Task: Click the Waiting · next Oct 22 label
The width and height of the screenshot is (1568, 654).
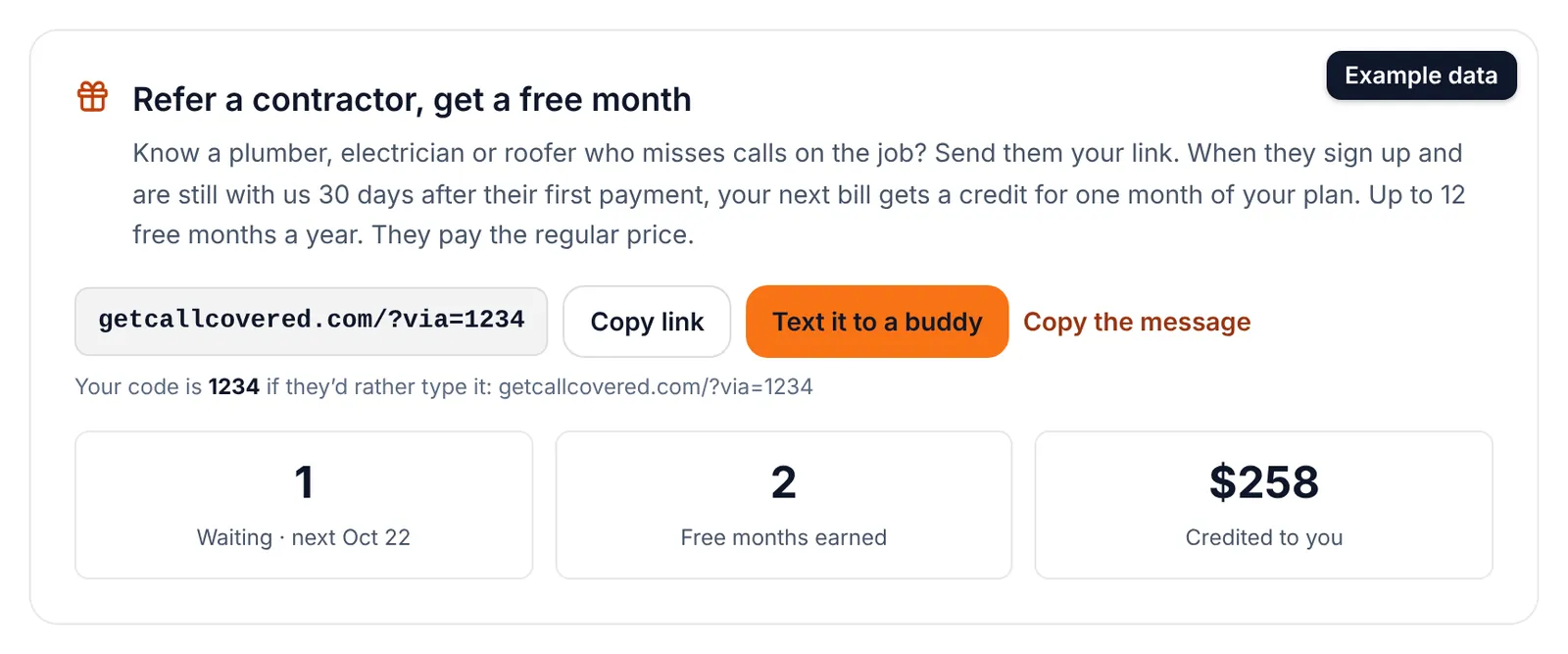Action: tap(304, 537)
